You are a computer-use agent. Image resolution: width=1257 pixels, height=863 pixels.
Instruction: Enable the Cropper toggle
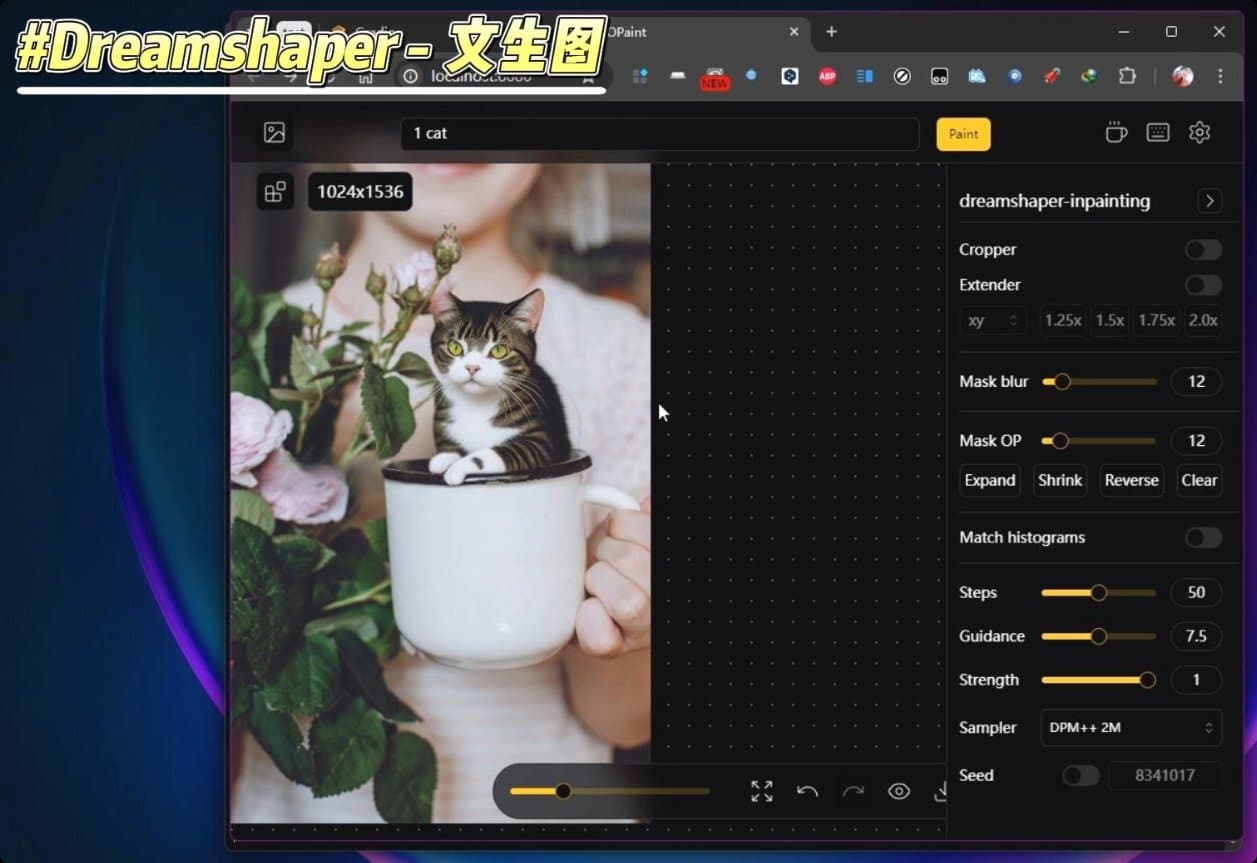(1203, 249)
